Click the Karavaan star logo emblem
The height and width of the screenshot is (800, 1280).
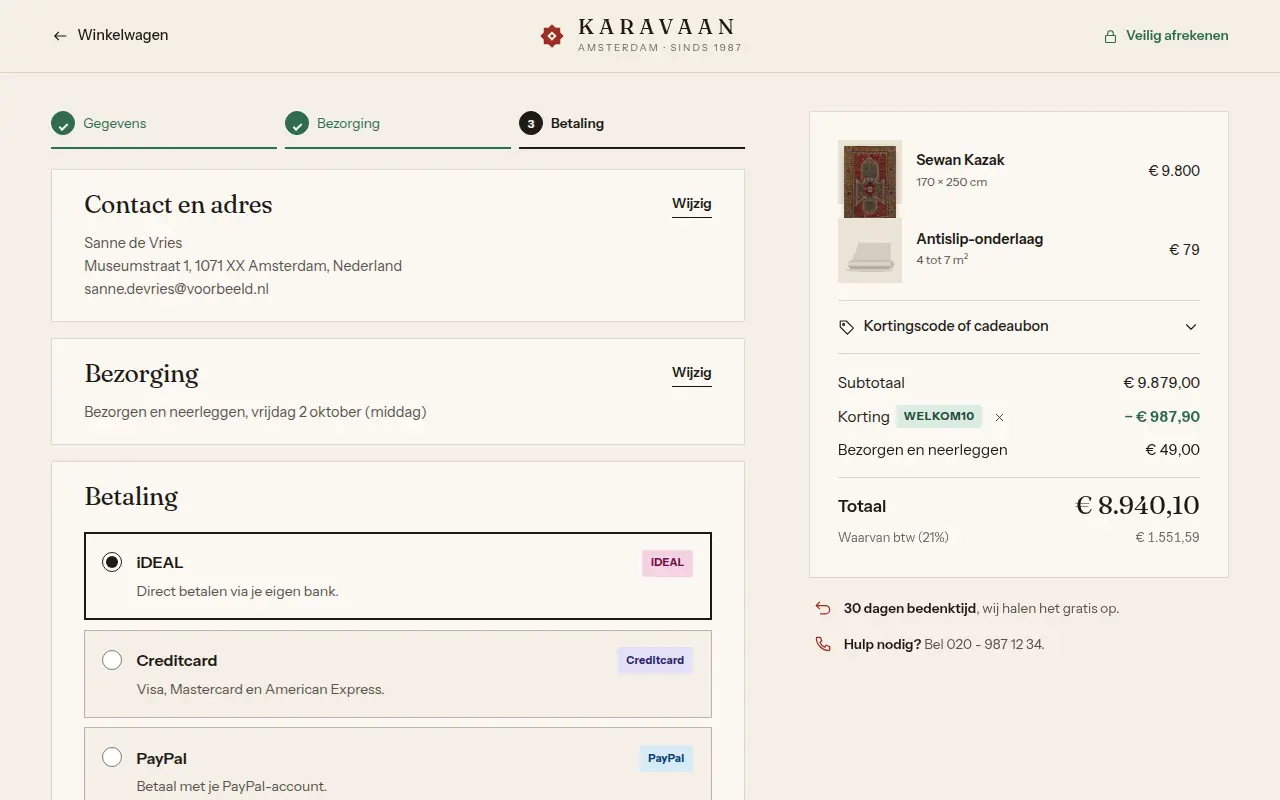(552, 36)
